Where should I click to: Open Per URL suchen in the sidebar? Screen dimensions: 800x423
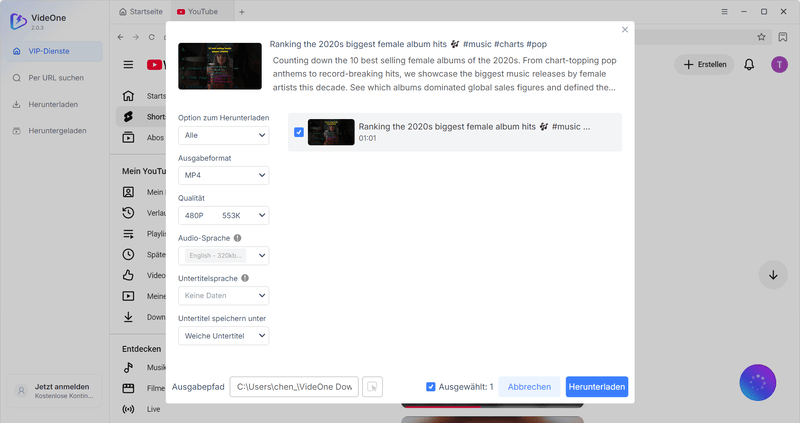pyautogui.click(x=55, y=78)
